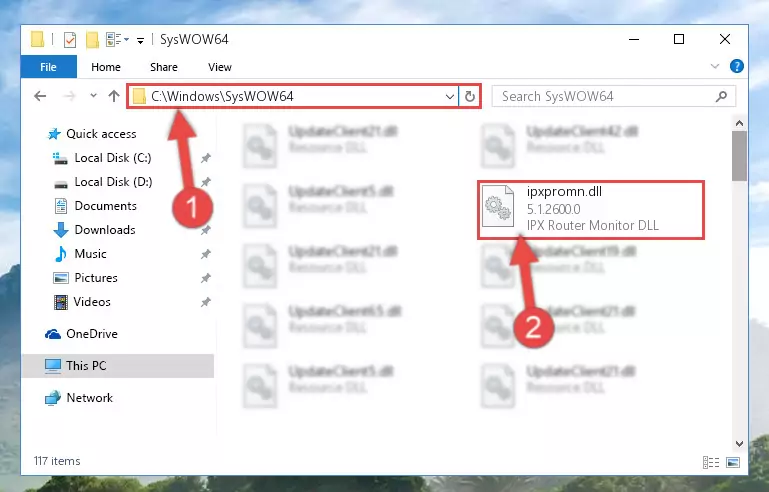Select Quick access in navigation pane

[101, 134]
